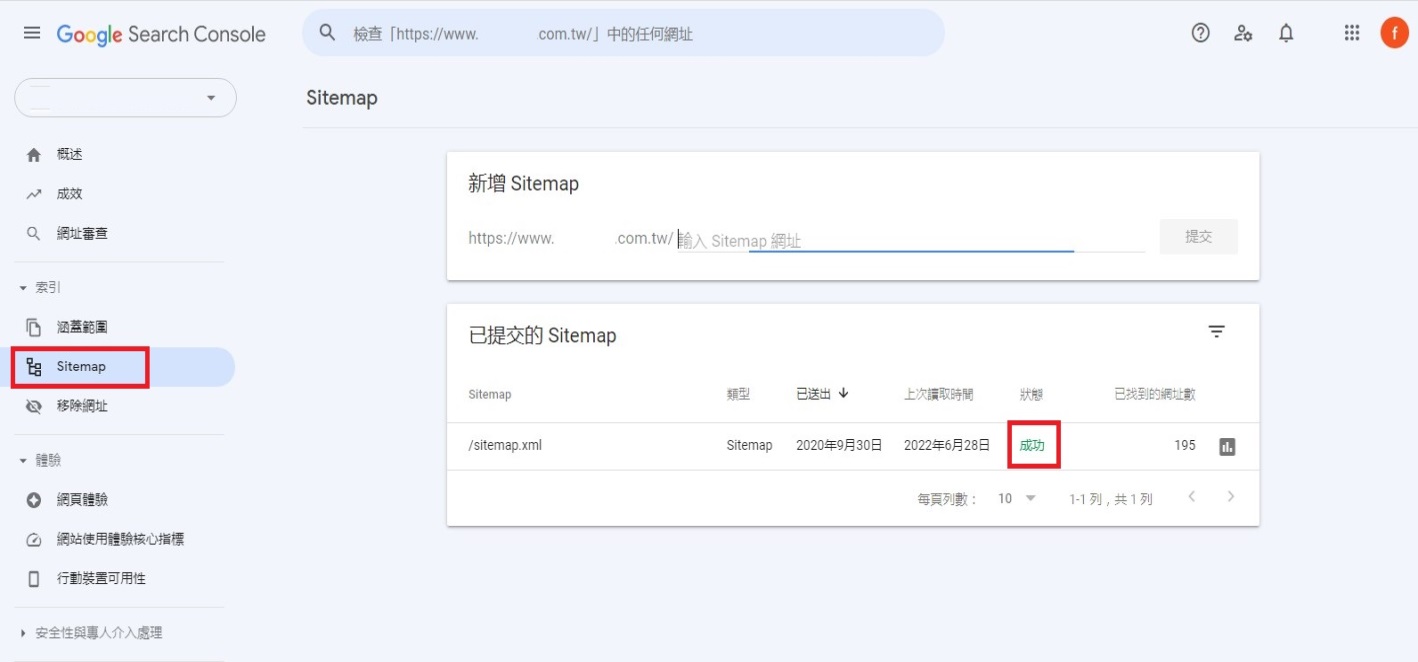Open users and settings icon
The image size is (1418, 662).
pos(1243,33)
